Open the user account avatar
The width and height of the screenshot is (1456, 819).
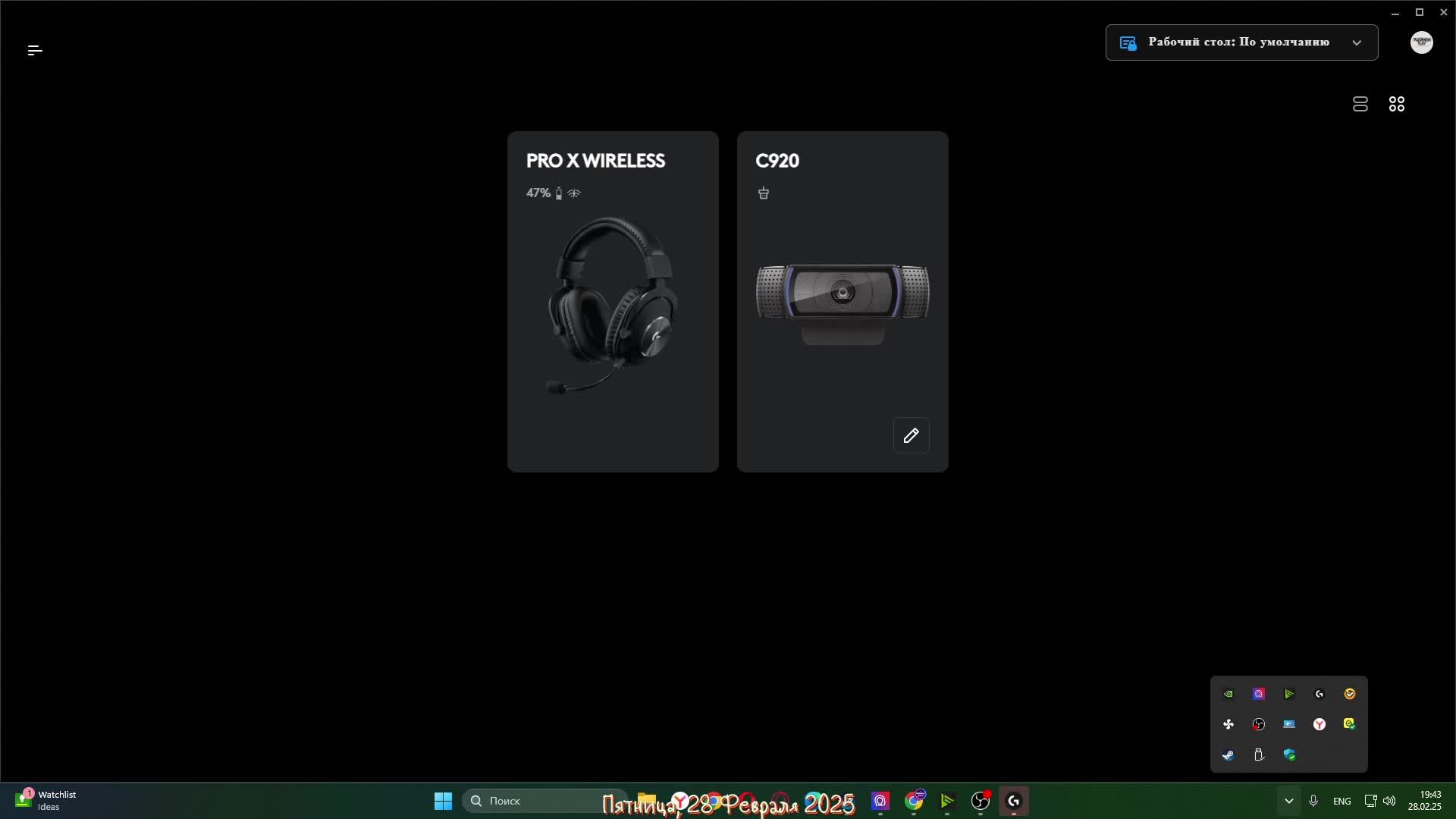pyautogui.click(x=1421, y=42)
